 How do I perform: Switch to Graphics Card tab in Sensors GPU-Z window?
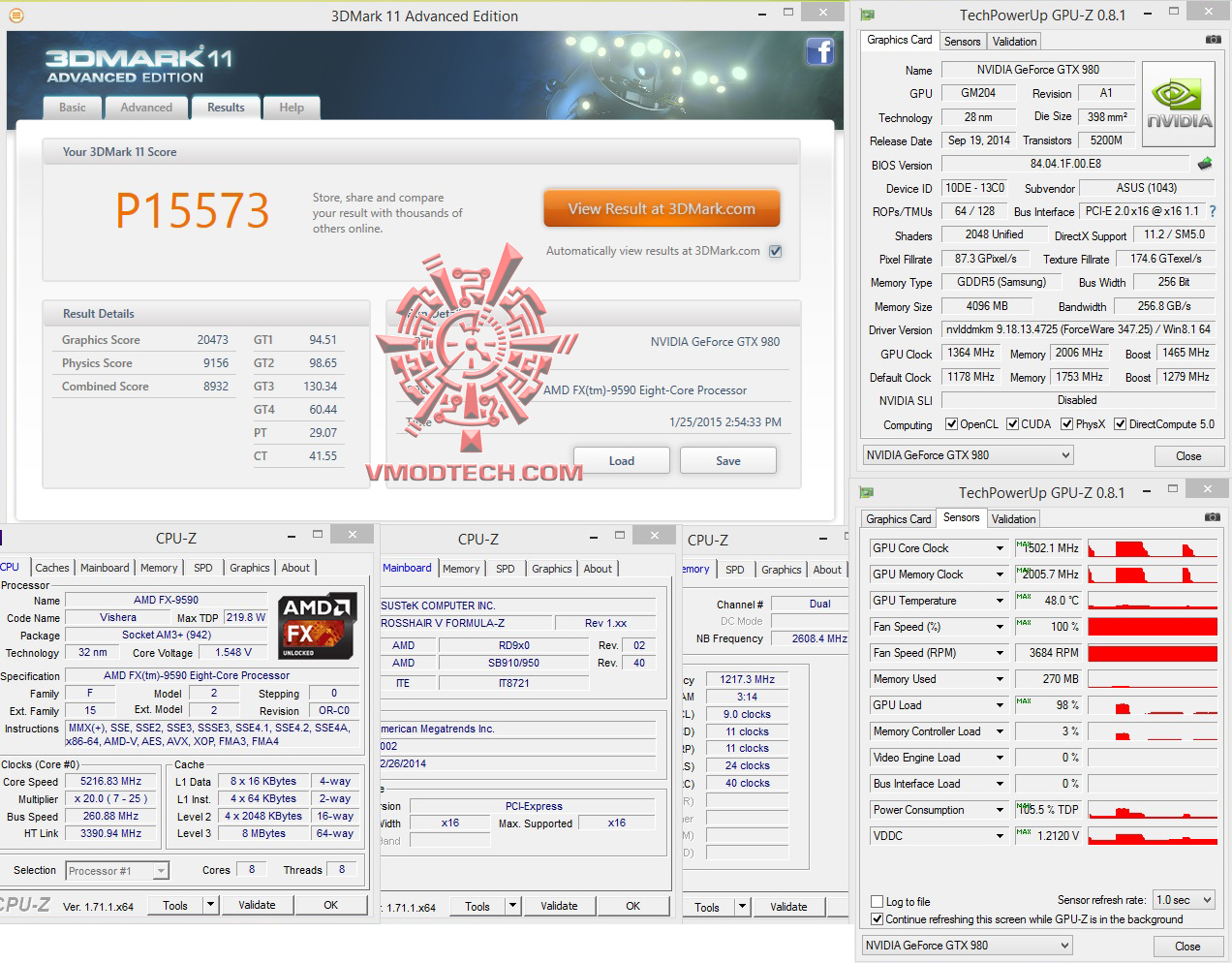tap(899, 519)
